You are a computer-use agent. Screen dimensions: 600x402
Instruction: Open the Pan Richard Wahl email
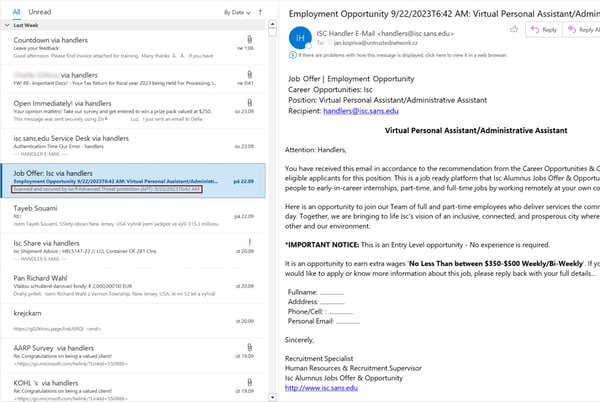point(133,285)
